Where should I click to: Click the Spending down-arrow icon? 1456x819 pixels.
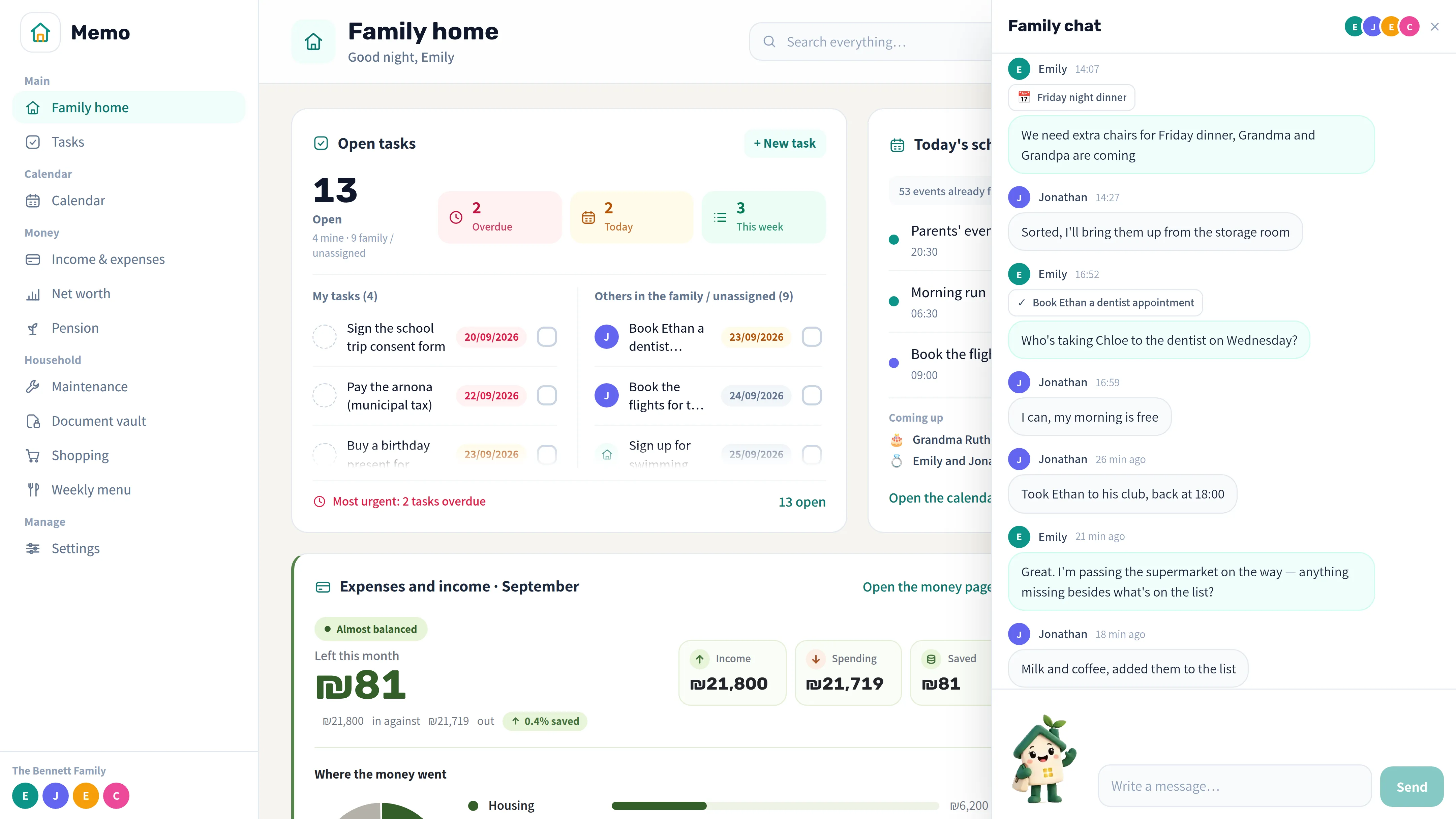pos(816,659)
